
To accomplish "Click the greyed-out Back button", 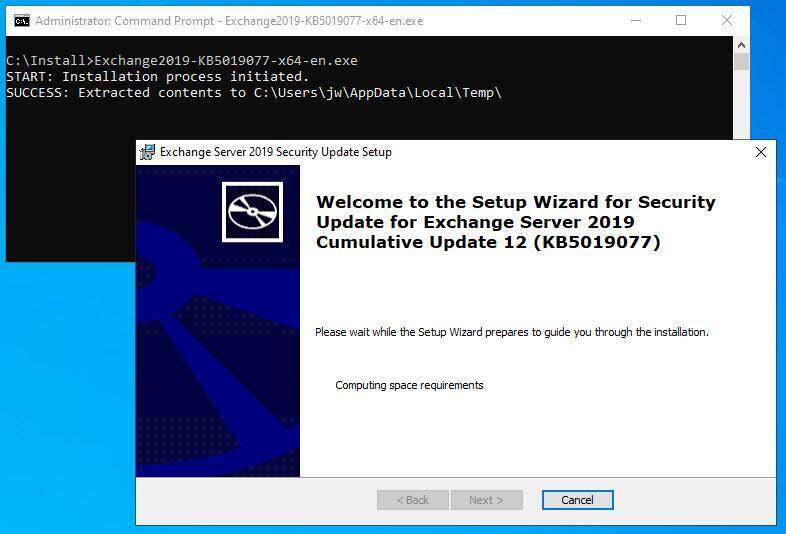I will point(412,500).
